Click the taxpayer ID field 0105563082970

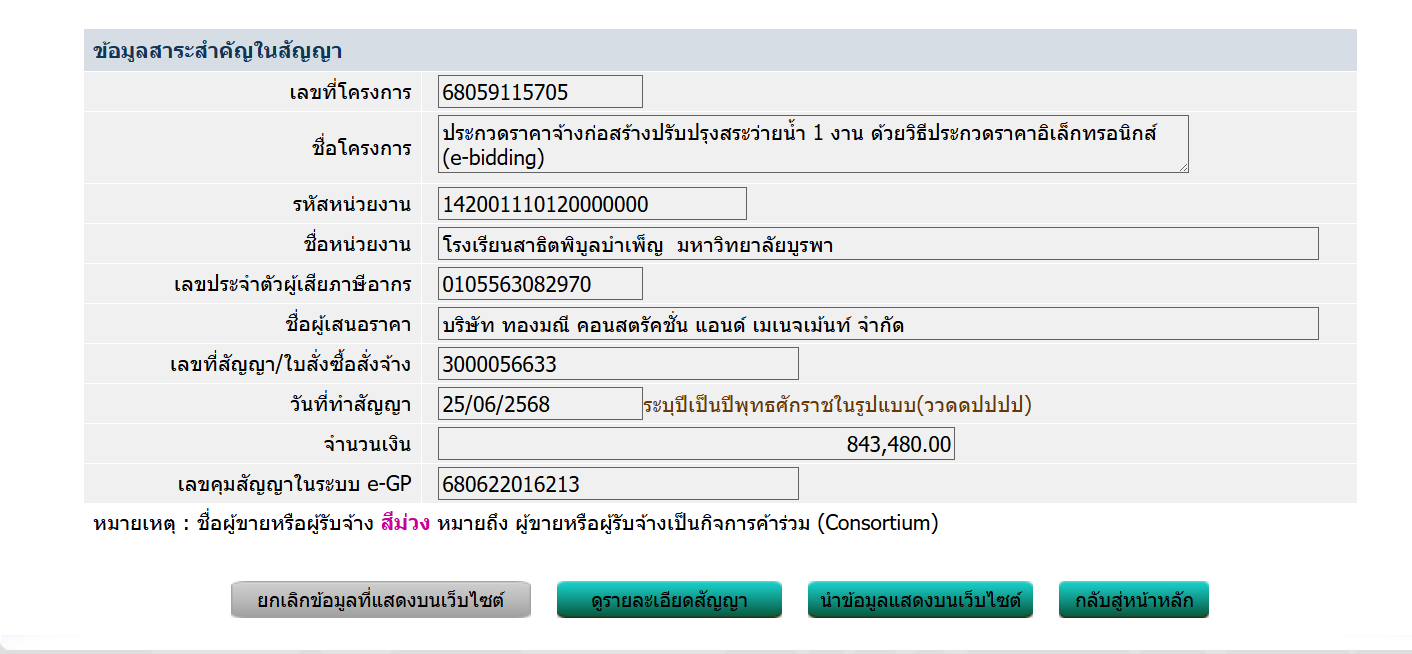coord(540,284)
